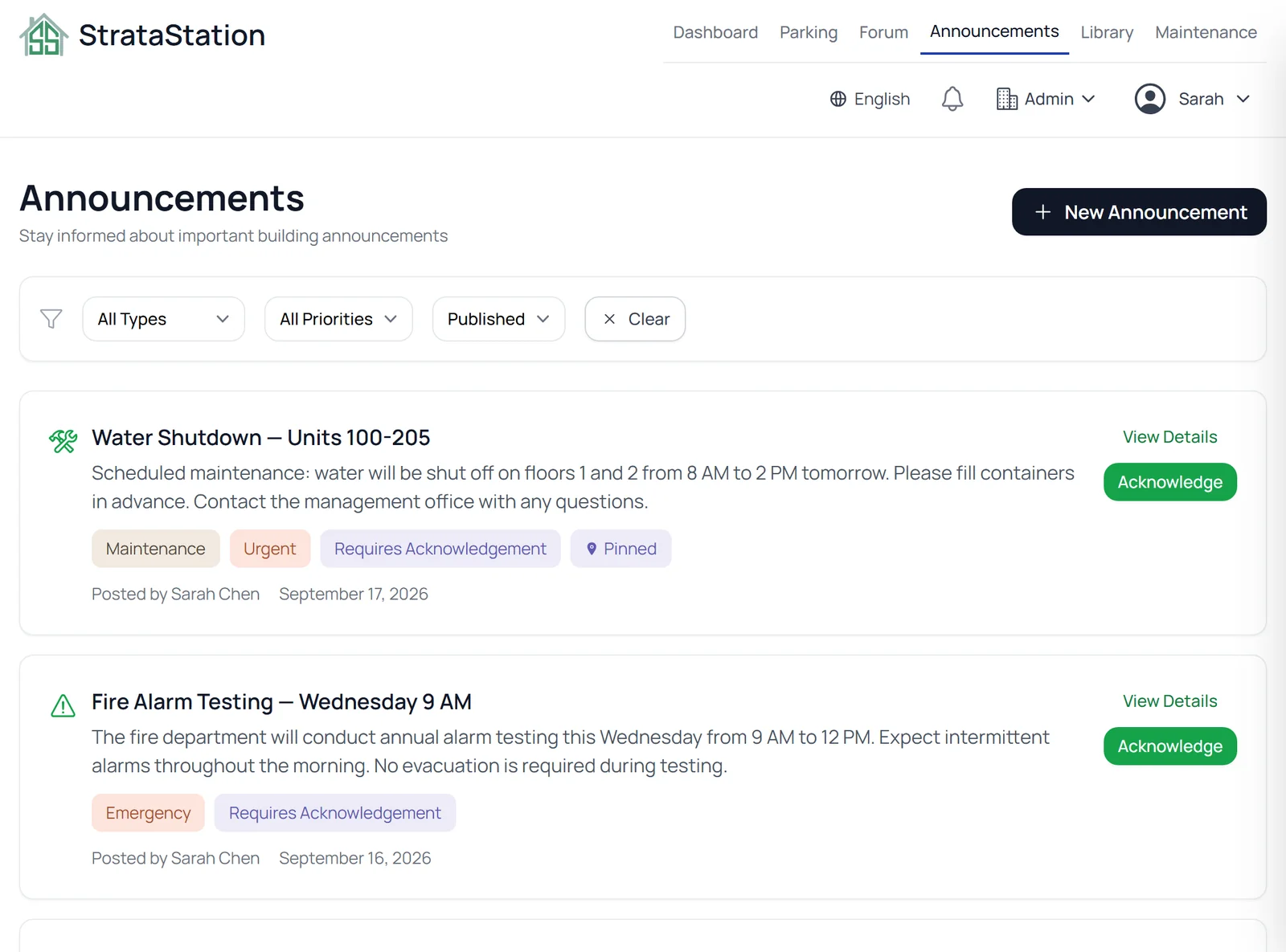Click the plus icon in New Announcement
The width and height of the screenshot is (1286, 952).
pos(1043,212)
